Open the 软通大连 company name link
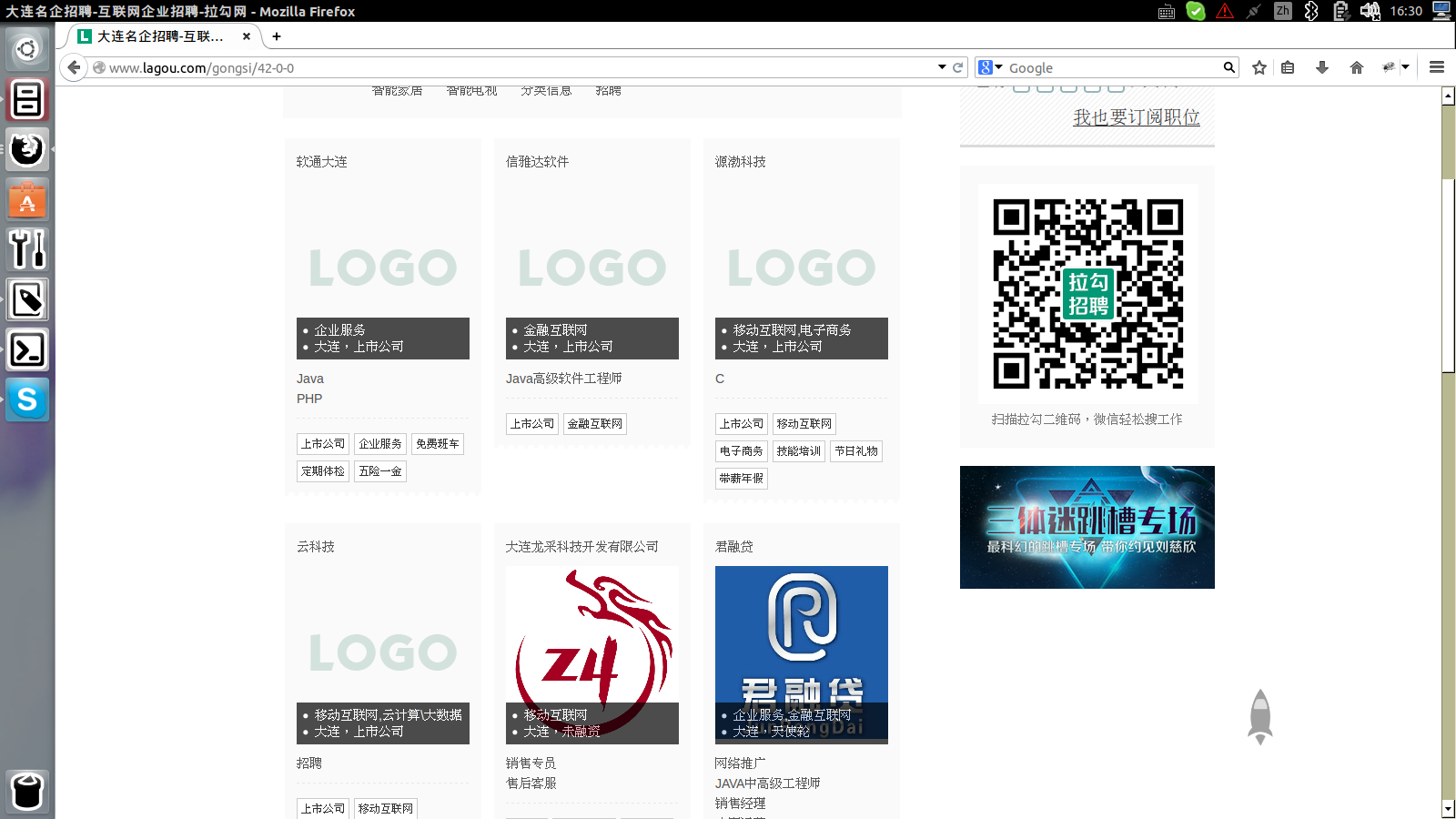 (322, 162)
